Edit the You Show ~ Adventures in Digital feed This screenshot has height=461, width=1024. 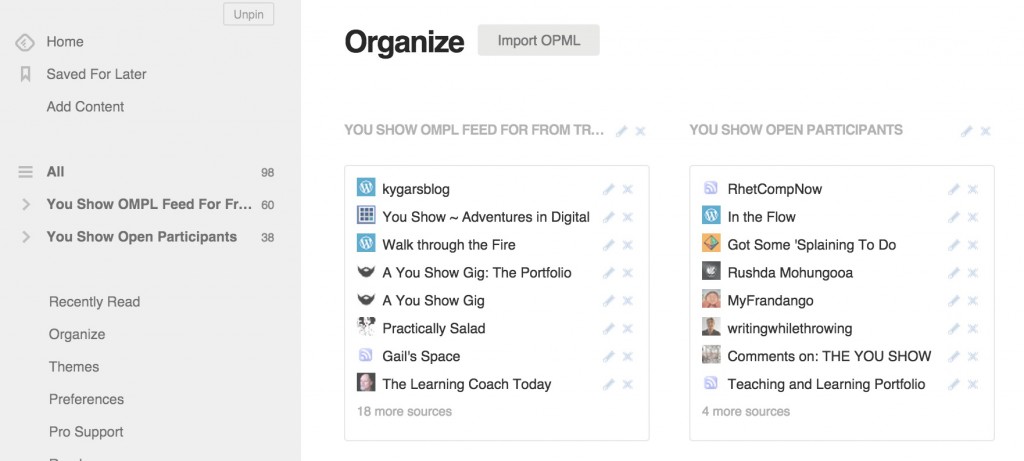click(609, 217)
